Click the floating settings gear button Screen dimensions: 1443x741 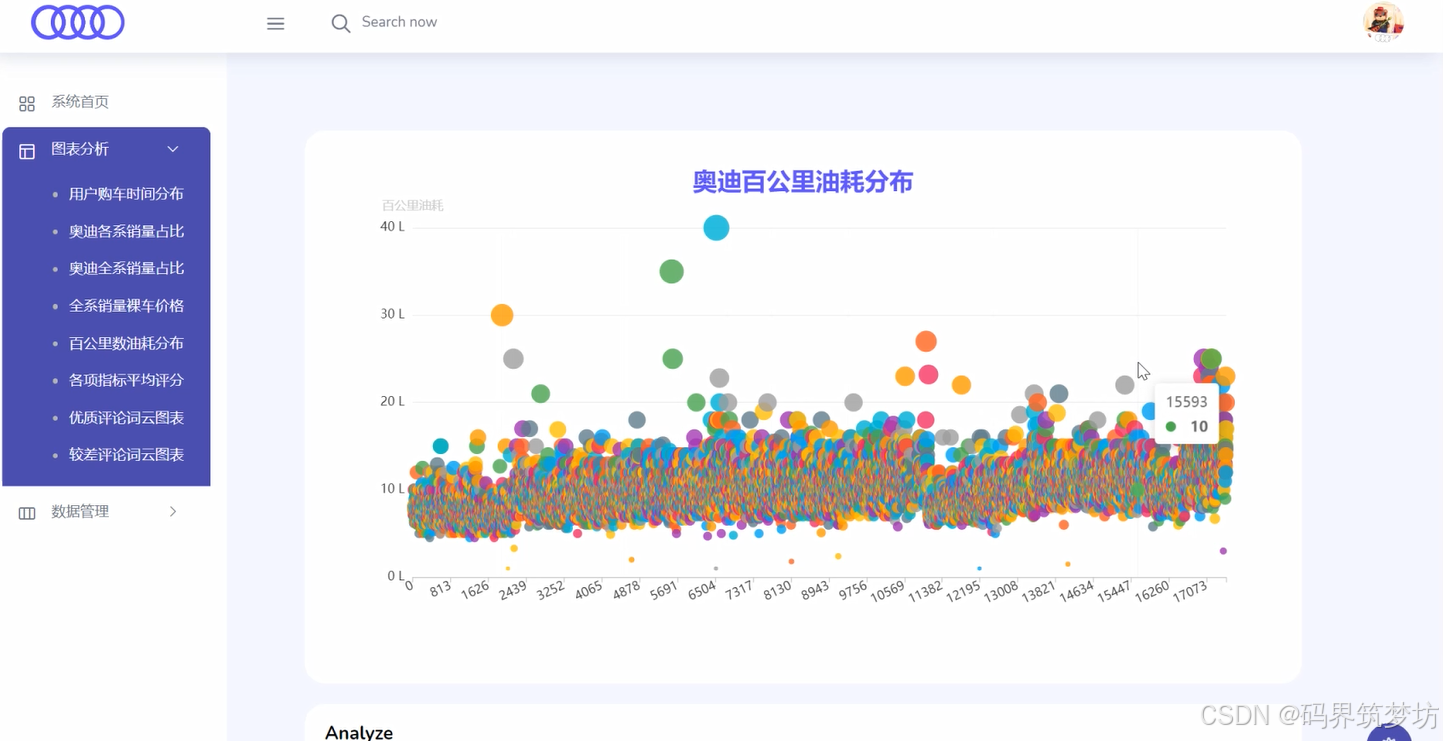1389,735
